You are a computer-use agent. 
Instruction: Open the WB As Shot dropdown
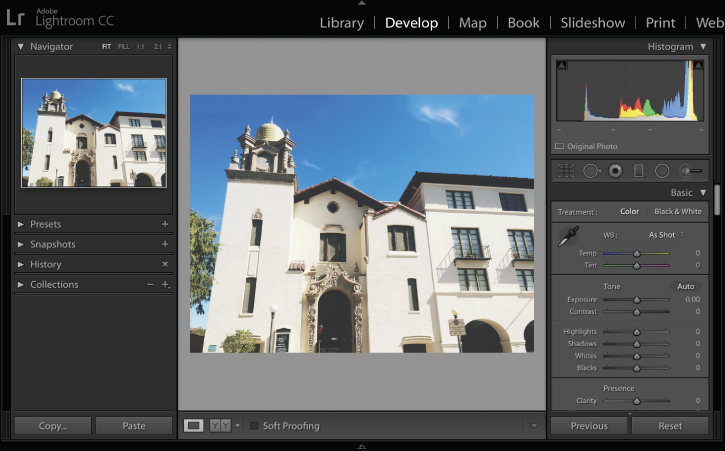[x=666, y=235]
